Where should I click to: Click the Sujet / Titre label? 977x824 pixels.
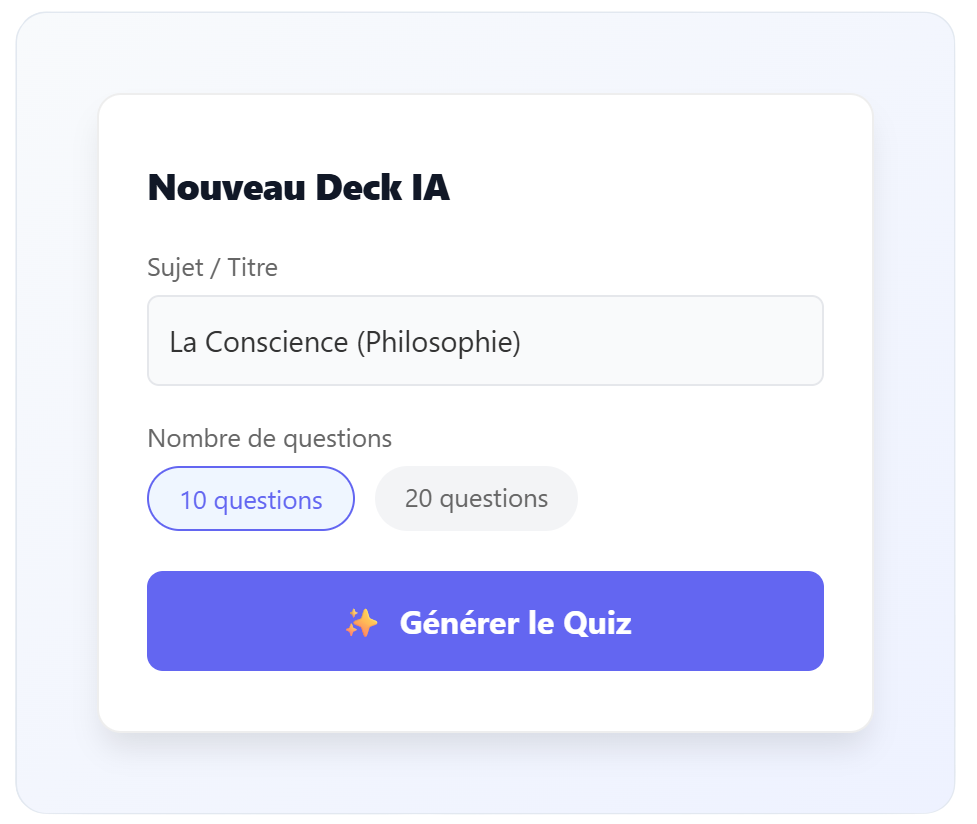tap(212, 267)
